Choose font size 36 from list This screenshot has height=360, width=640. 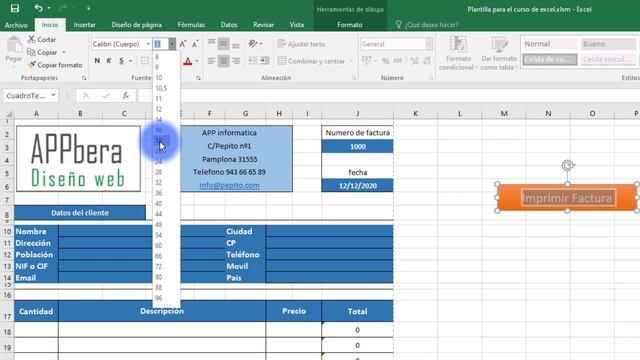tap(159, 193)
